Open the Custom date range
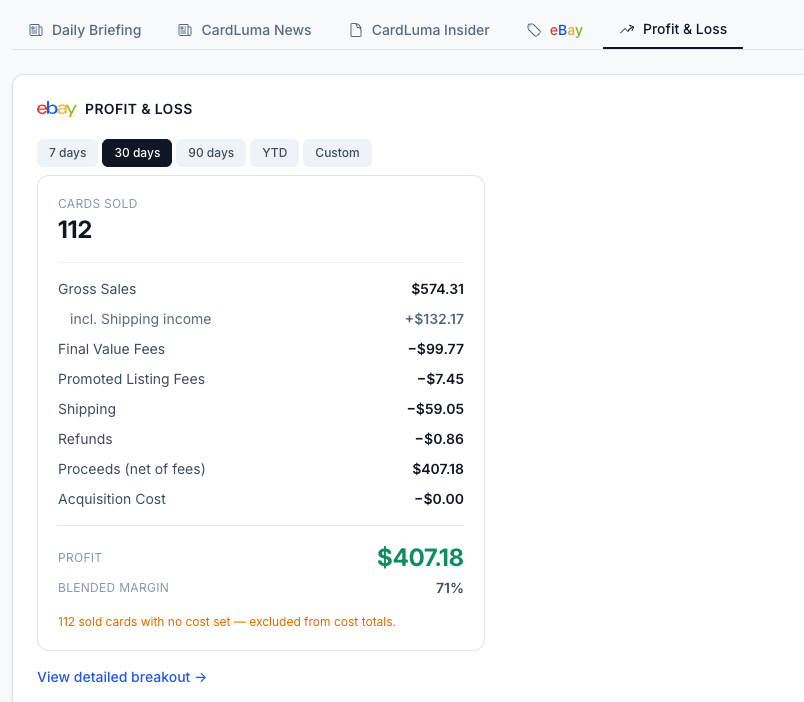This screenshot has width=804, height=702. coord(337,153)
